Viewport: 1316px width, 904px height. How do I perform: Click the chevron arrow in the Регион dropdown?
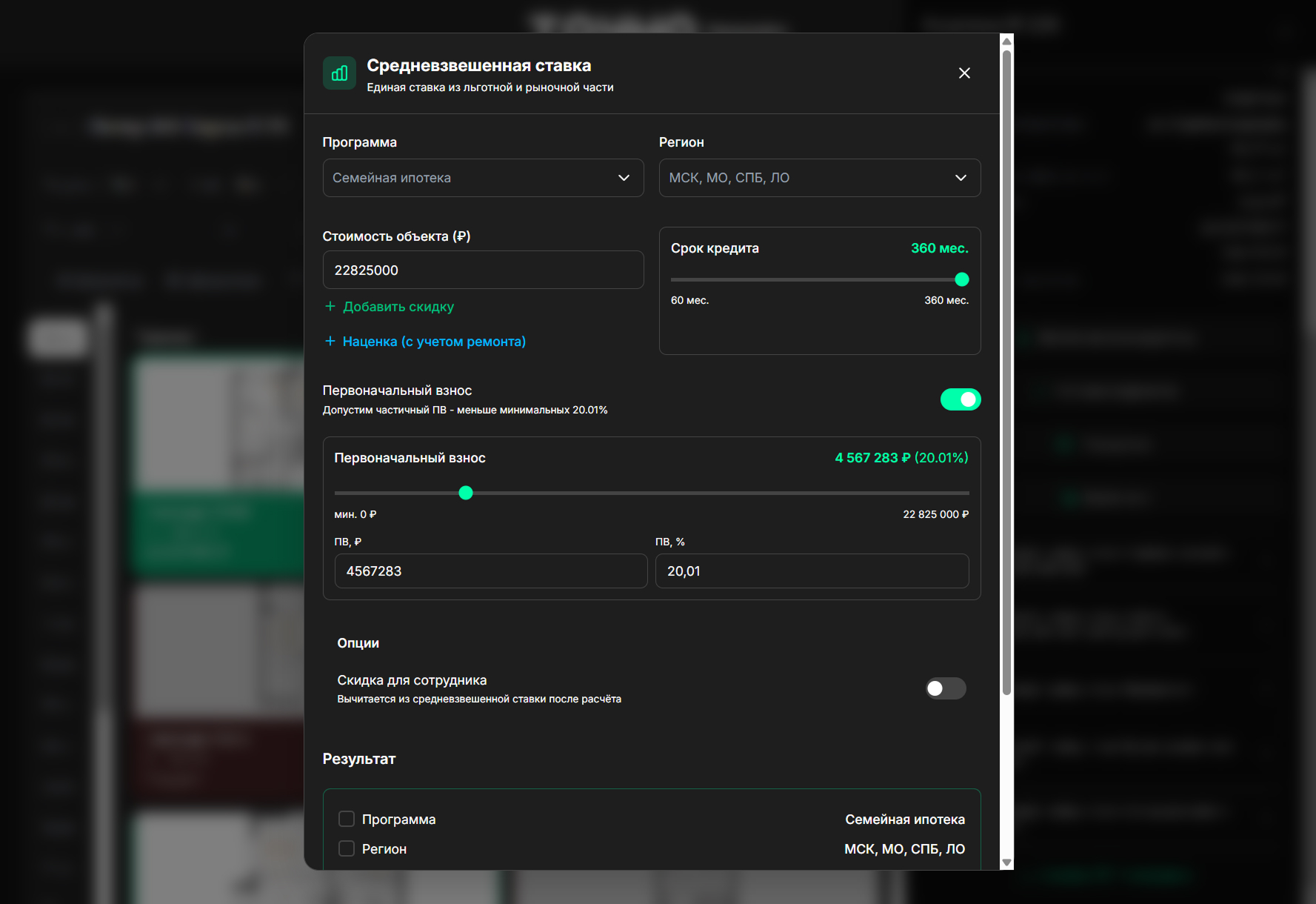(961, 178)
